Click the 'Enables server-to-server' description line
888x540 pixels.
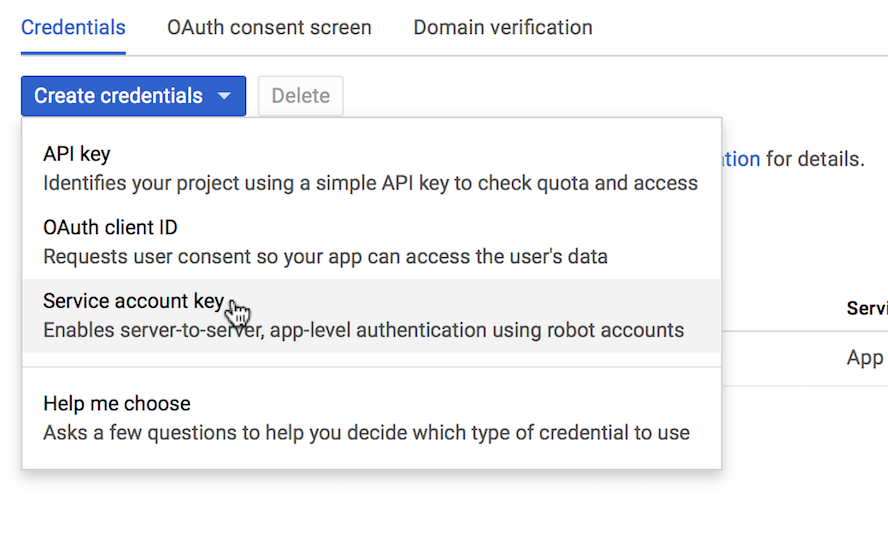(x=363, y=330)
